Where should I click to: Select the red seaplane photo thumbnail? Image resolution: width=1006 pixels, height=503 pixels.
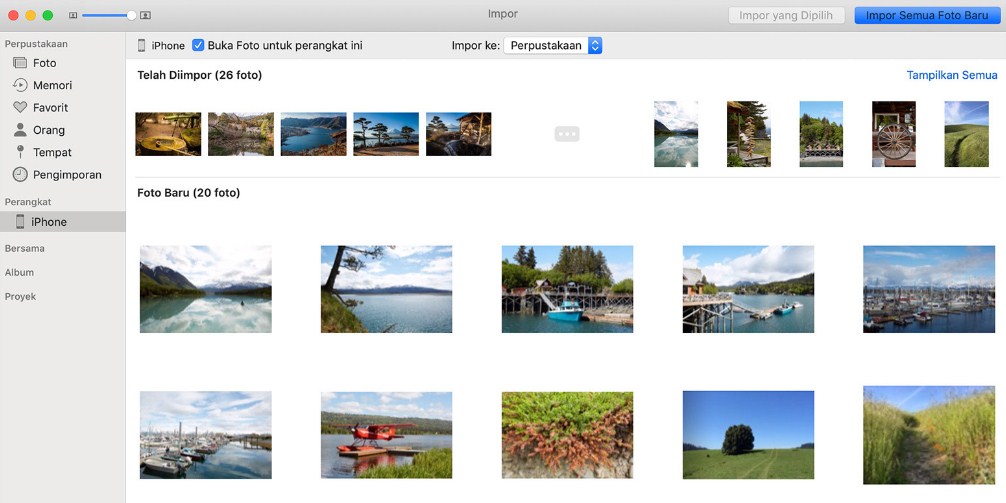(386, 435)
